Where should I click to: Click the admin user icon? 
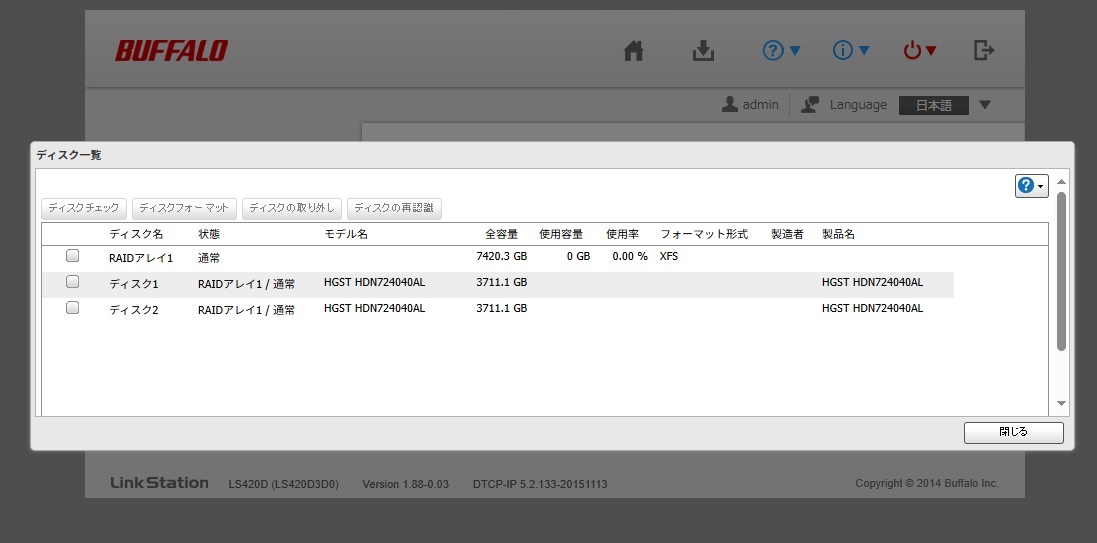point(730,105)
